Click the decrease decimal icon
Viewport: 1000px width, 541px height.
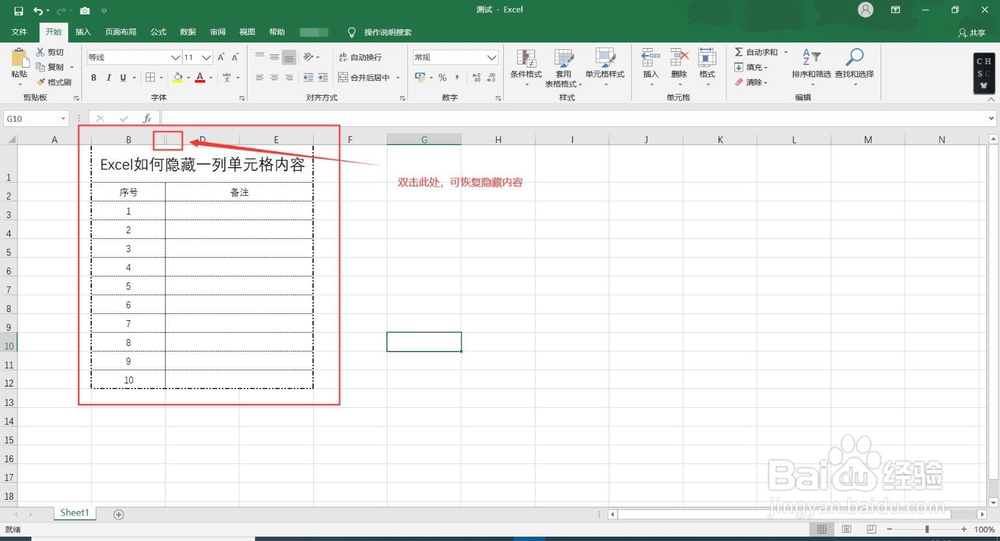(491, 77)
